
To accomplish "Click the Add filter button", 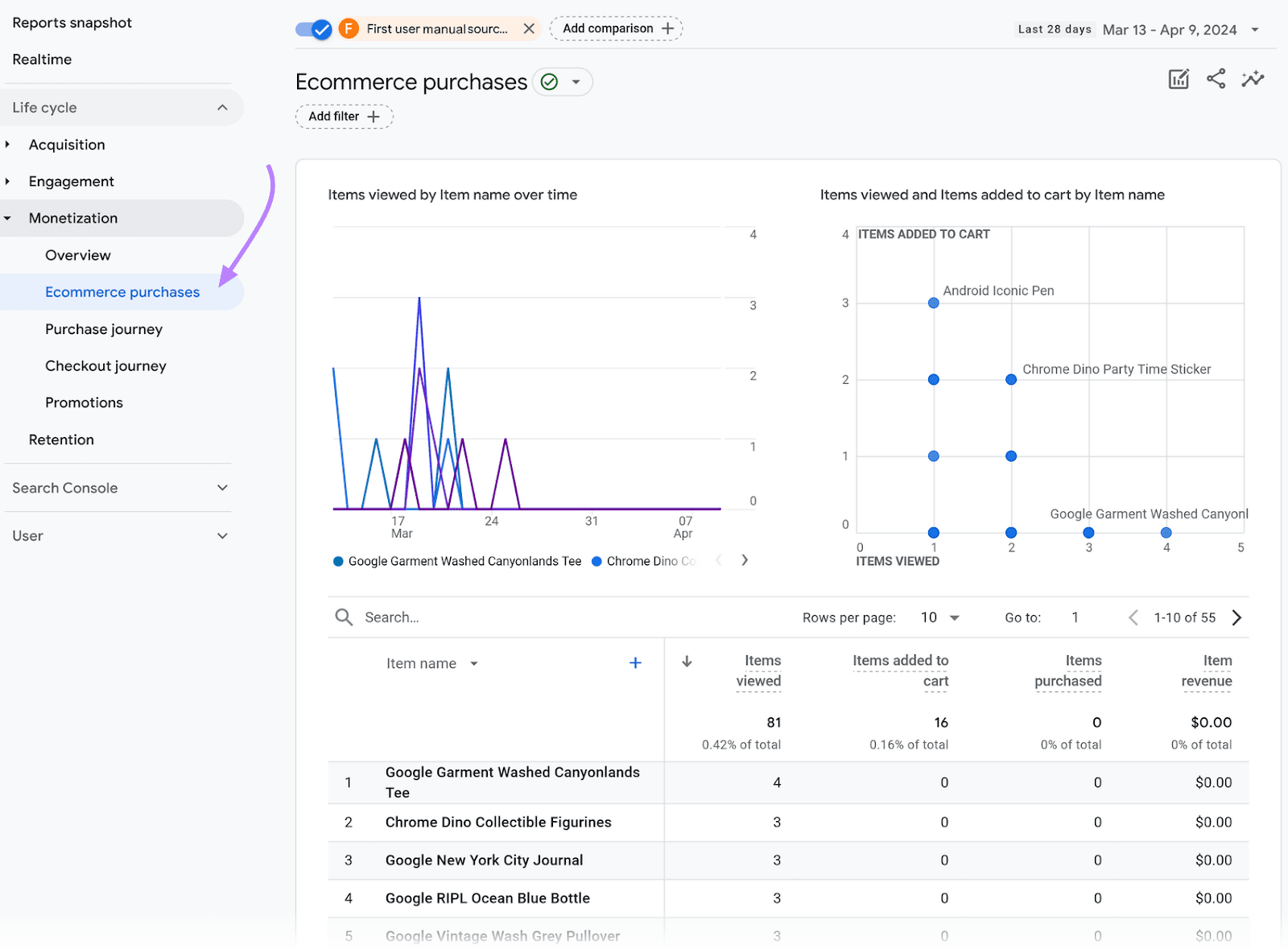I will tap(344, 117).
